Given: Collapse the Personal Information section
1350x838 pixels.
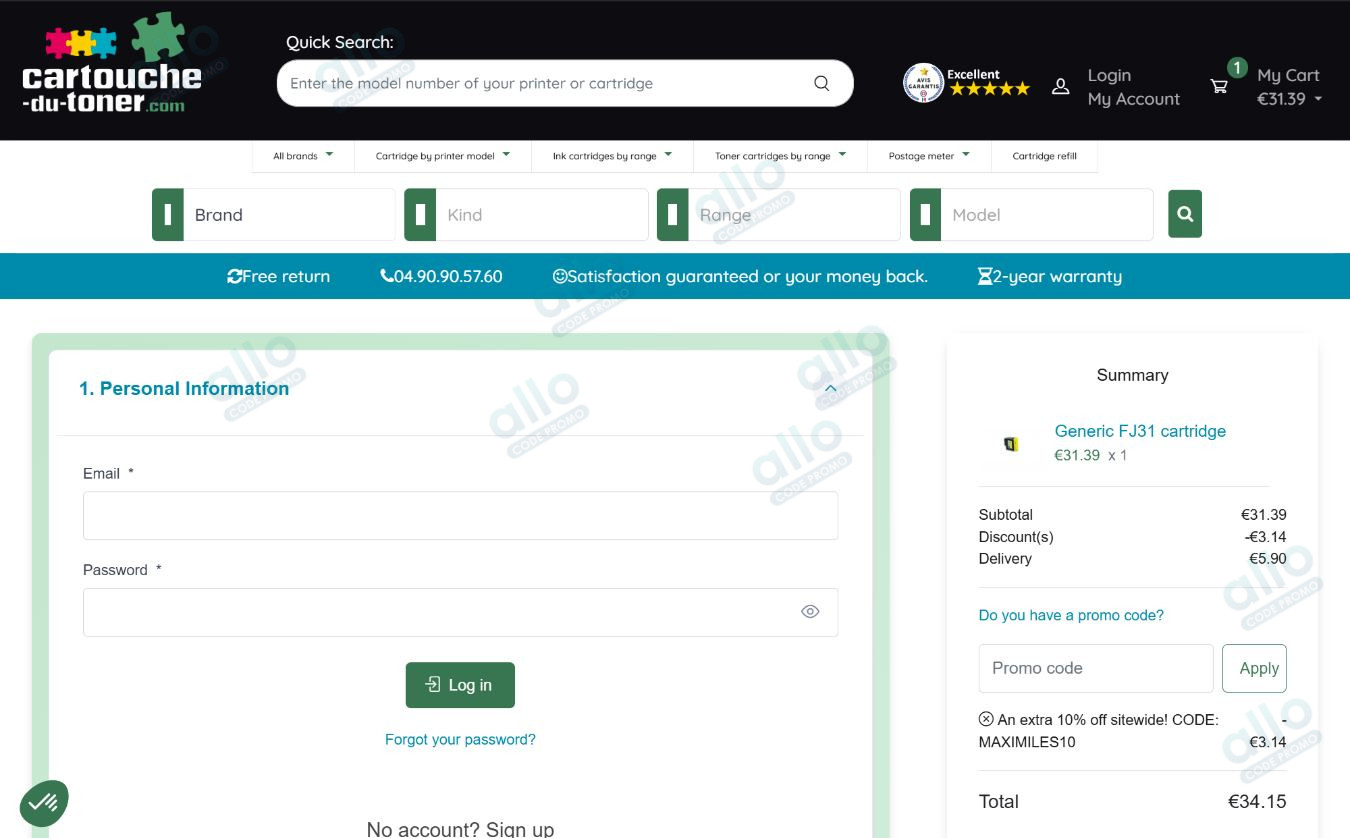Looking at the screenshot, I should point(829,387).
